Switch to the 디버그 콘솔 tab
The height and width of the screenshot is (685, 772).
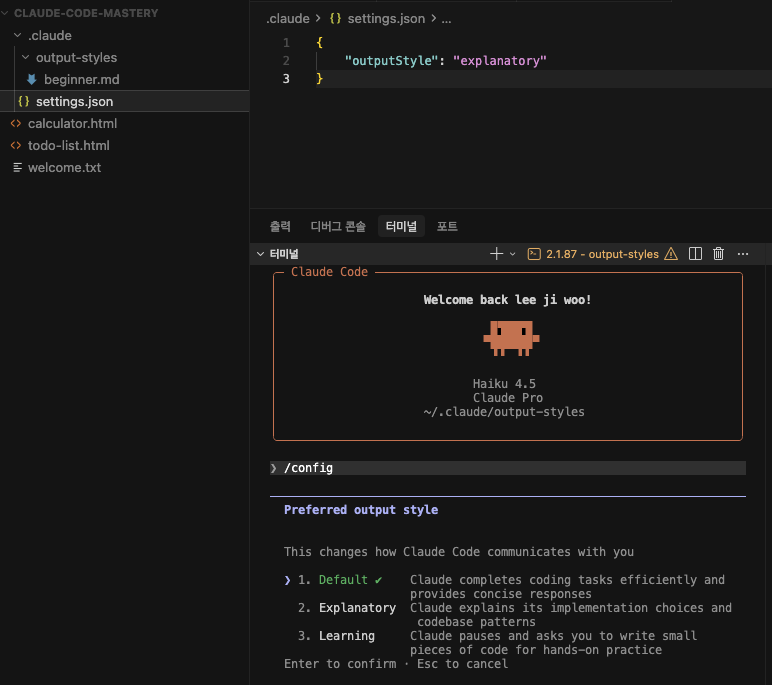(338, 227)
